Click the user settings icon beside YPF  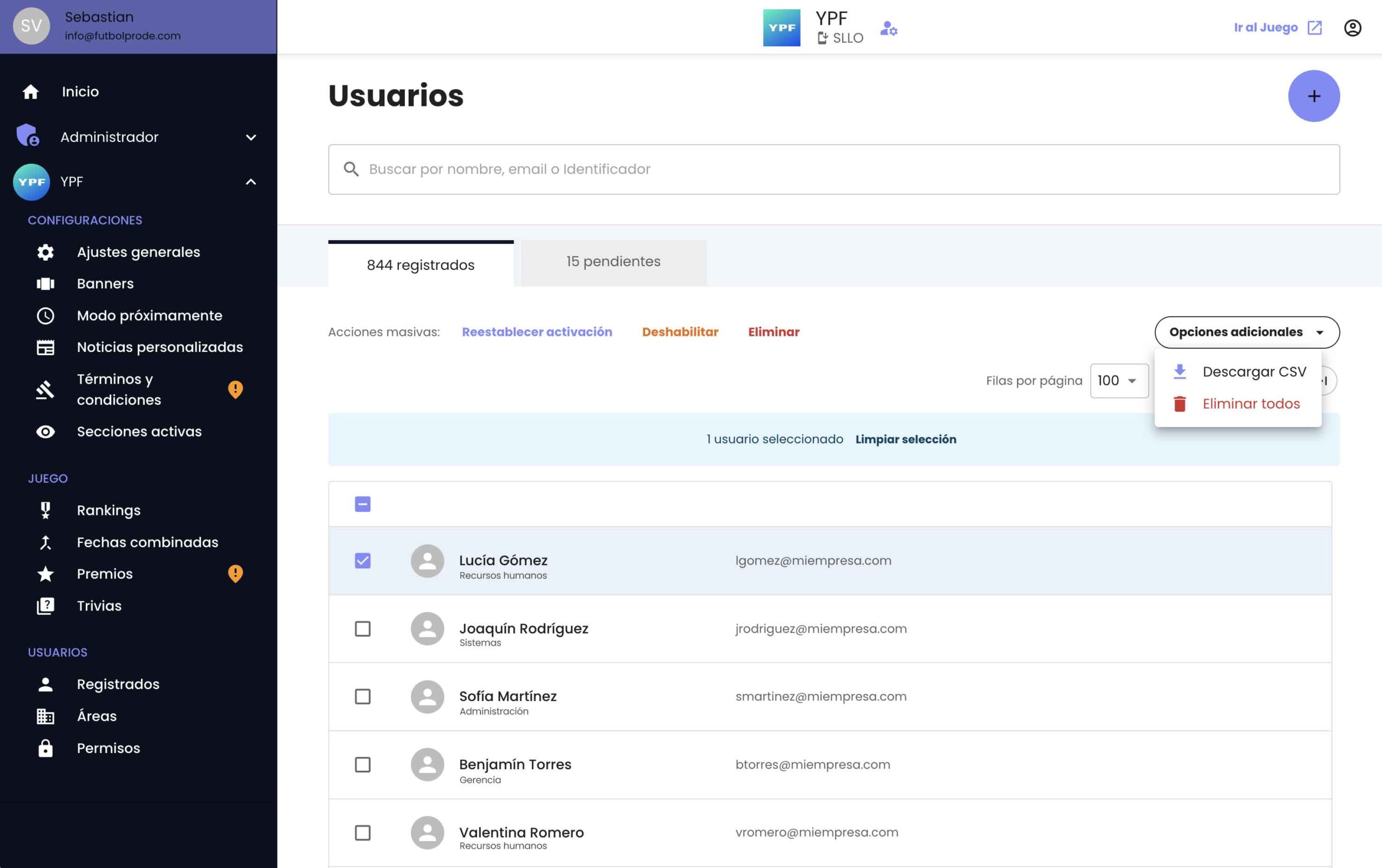(x=889, y=28)
